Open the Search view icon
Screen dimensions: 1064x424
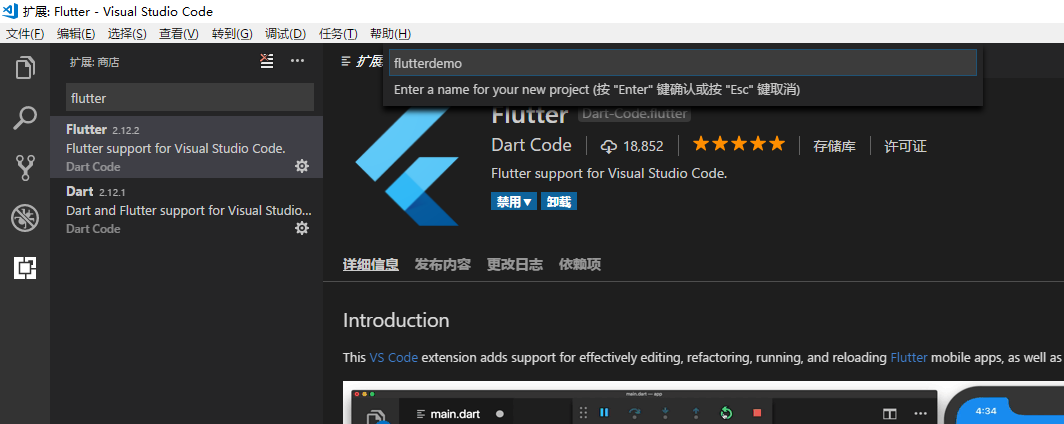(25, 117)
